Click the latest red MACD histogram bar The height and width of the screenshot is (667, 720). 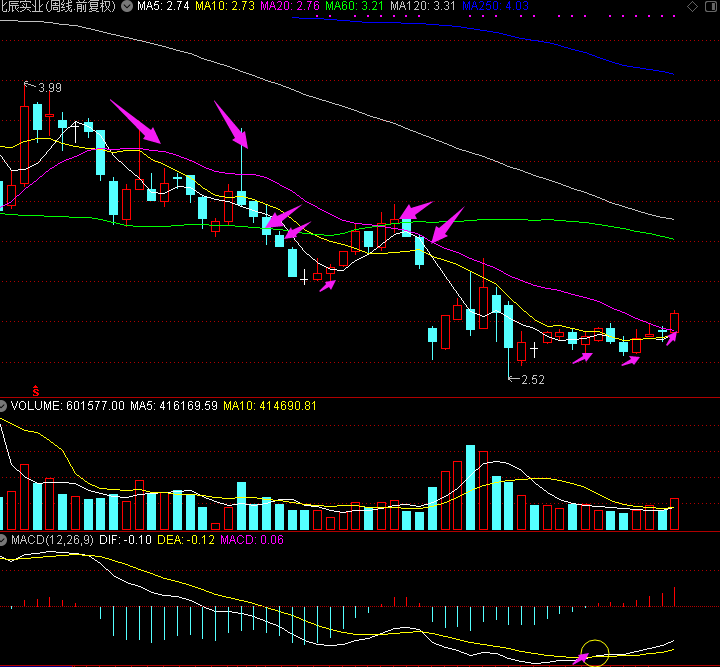tap(675, 597)
